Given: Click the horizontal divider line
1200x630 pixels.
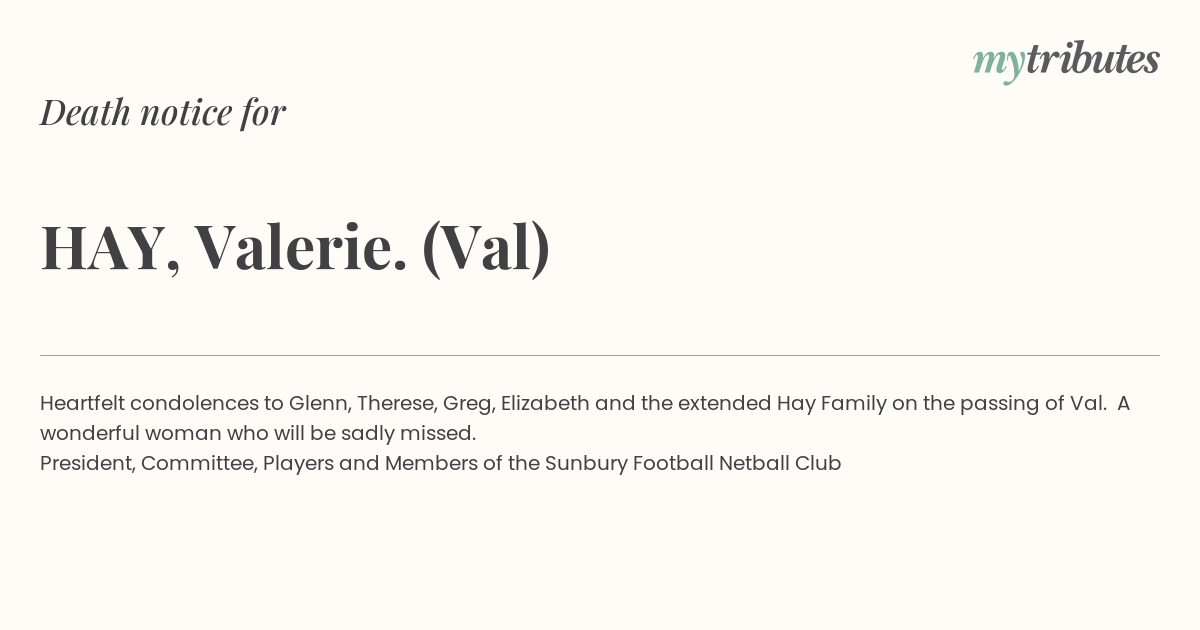Looking at the screenshot, I should [x=600, y=355].
